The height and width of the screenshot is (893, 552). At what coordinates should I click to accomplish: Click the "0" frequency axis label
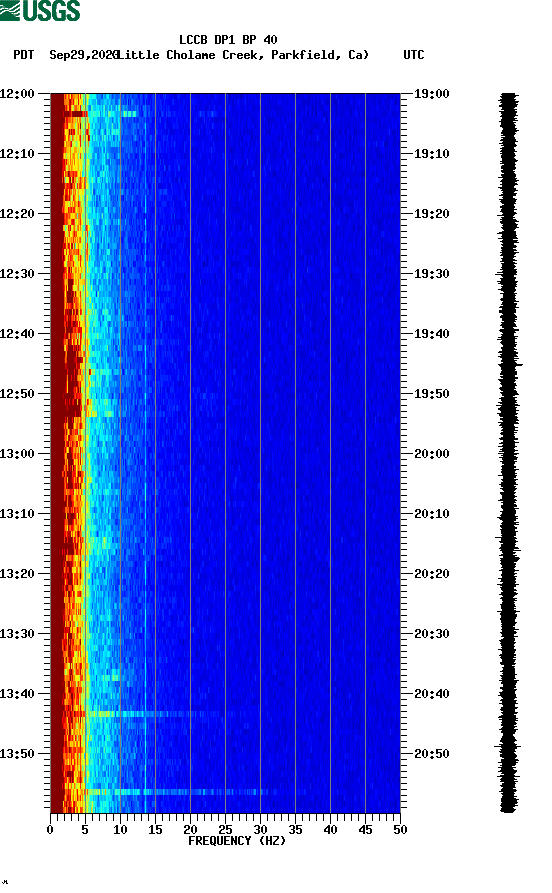tap(50, 830)
